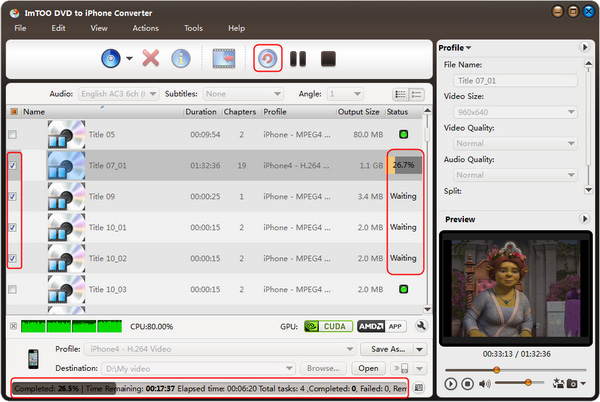
Task: Click the 26.7% progress bar
Action: 404,165
